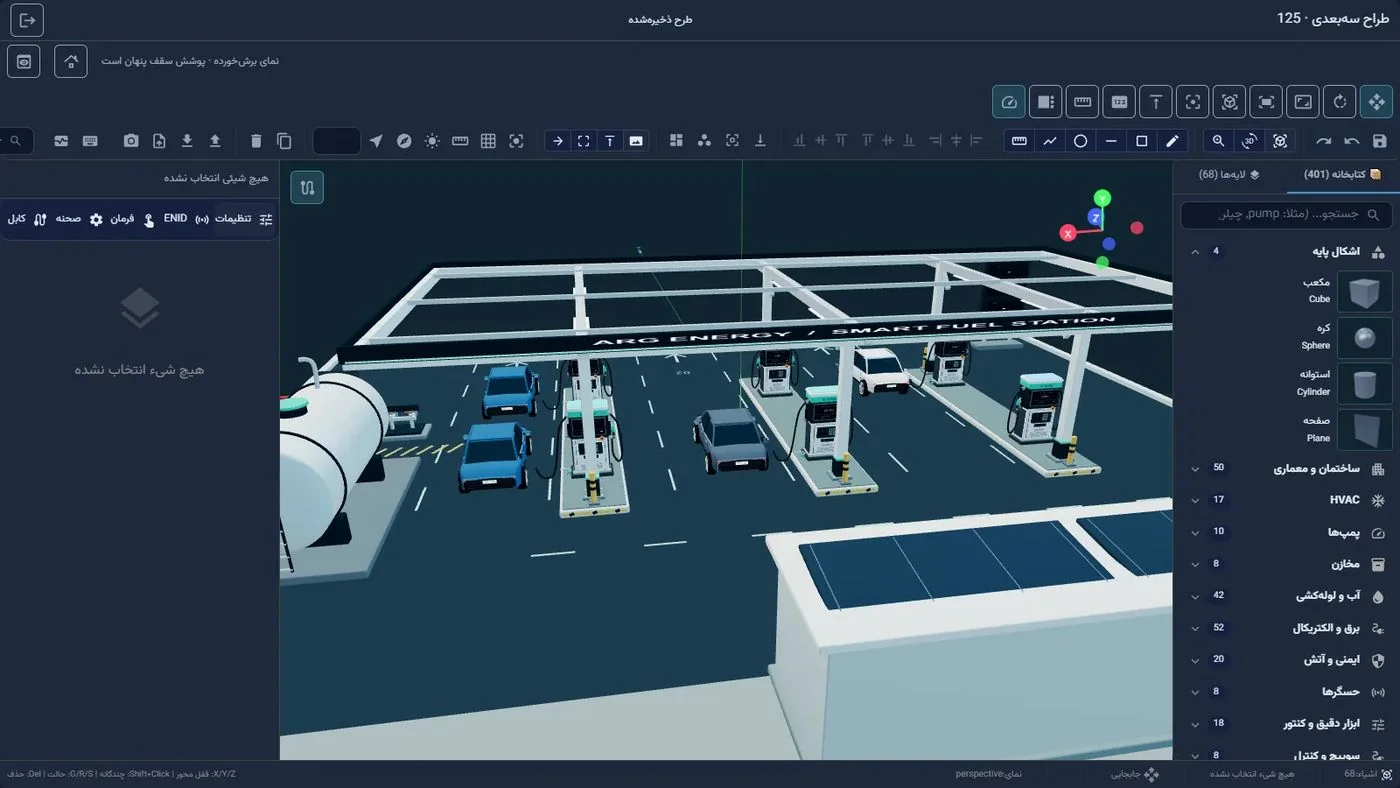This screenshot has height=788, width=1400.
Task: Toggle the speedometer gauge button
Action: (1008, 101)
